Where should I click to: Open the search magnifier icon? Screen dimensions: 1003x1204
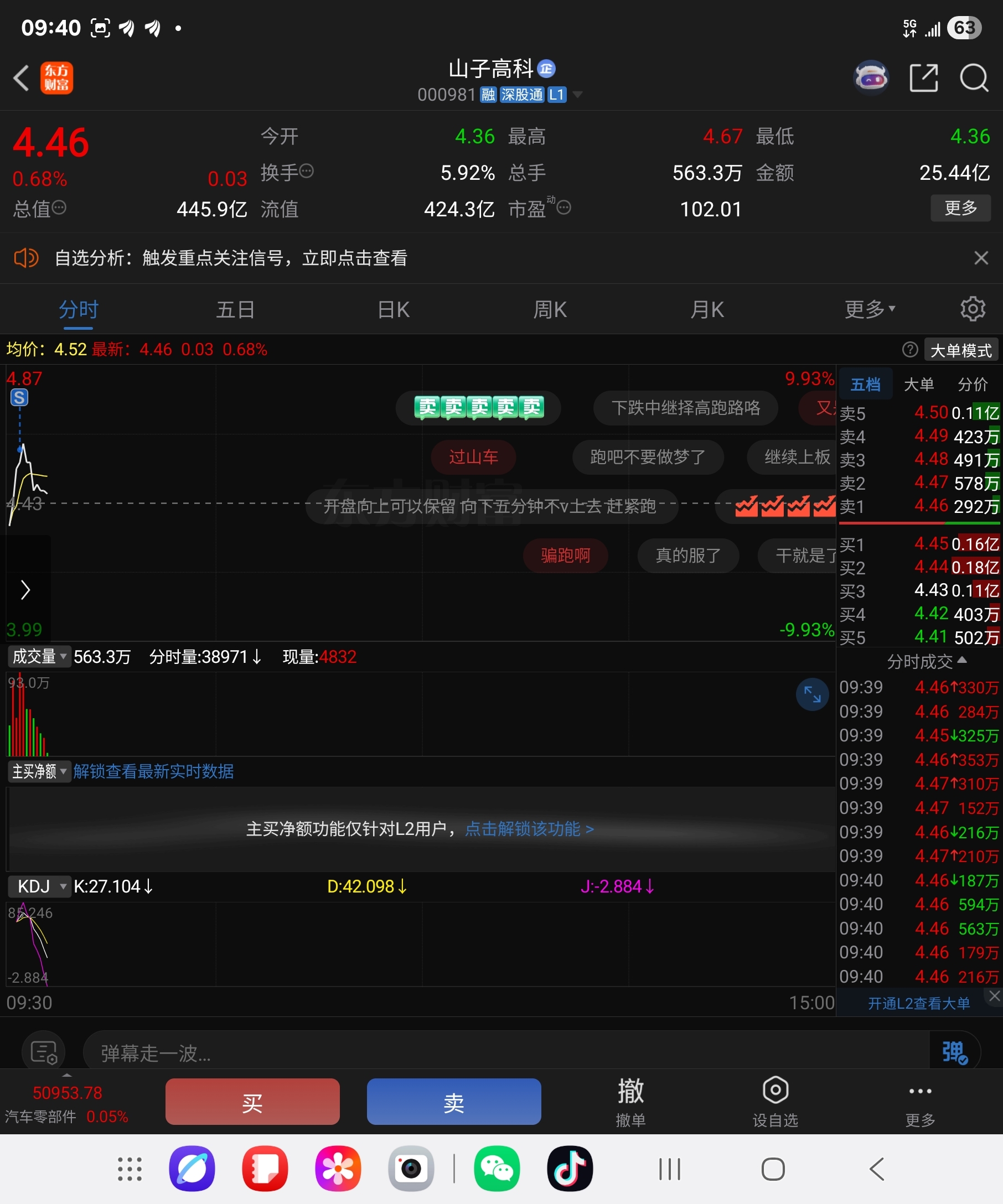pyautogui.click(x=974, y=77)
